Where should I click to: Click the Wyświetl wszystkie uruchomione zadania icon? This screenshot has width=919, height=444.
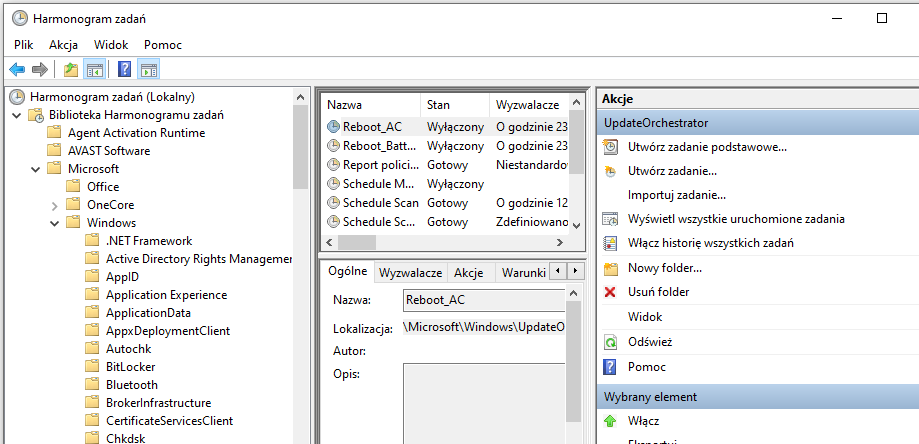pyautogui.click(x=611, y=219)
